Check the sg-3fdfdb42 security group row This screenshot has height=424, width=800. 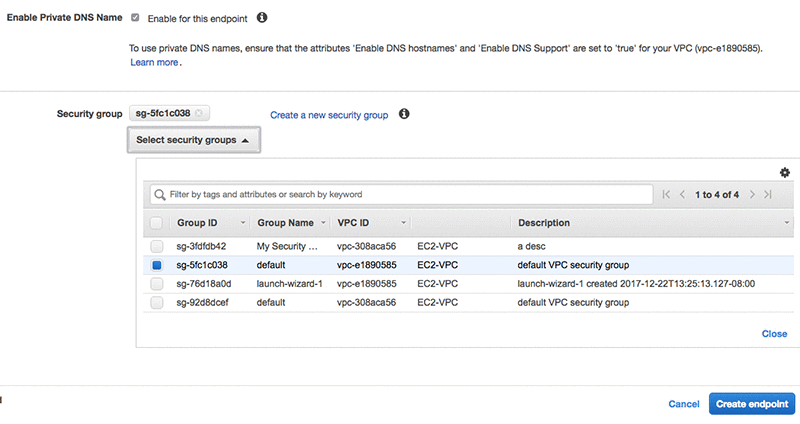(157, 246)
